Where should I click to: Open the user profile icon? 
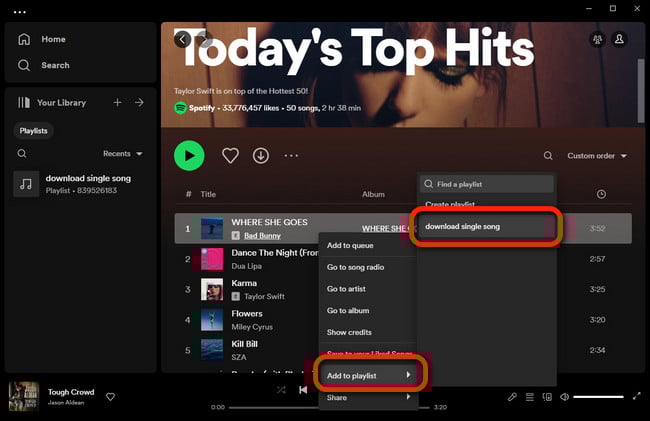pos(619,39)
